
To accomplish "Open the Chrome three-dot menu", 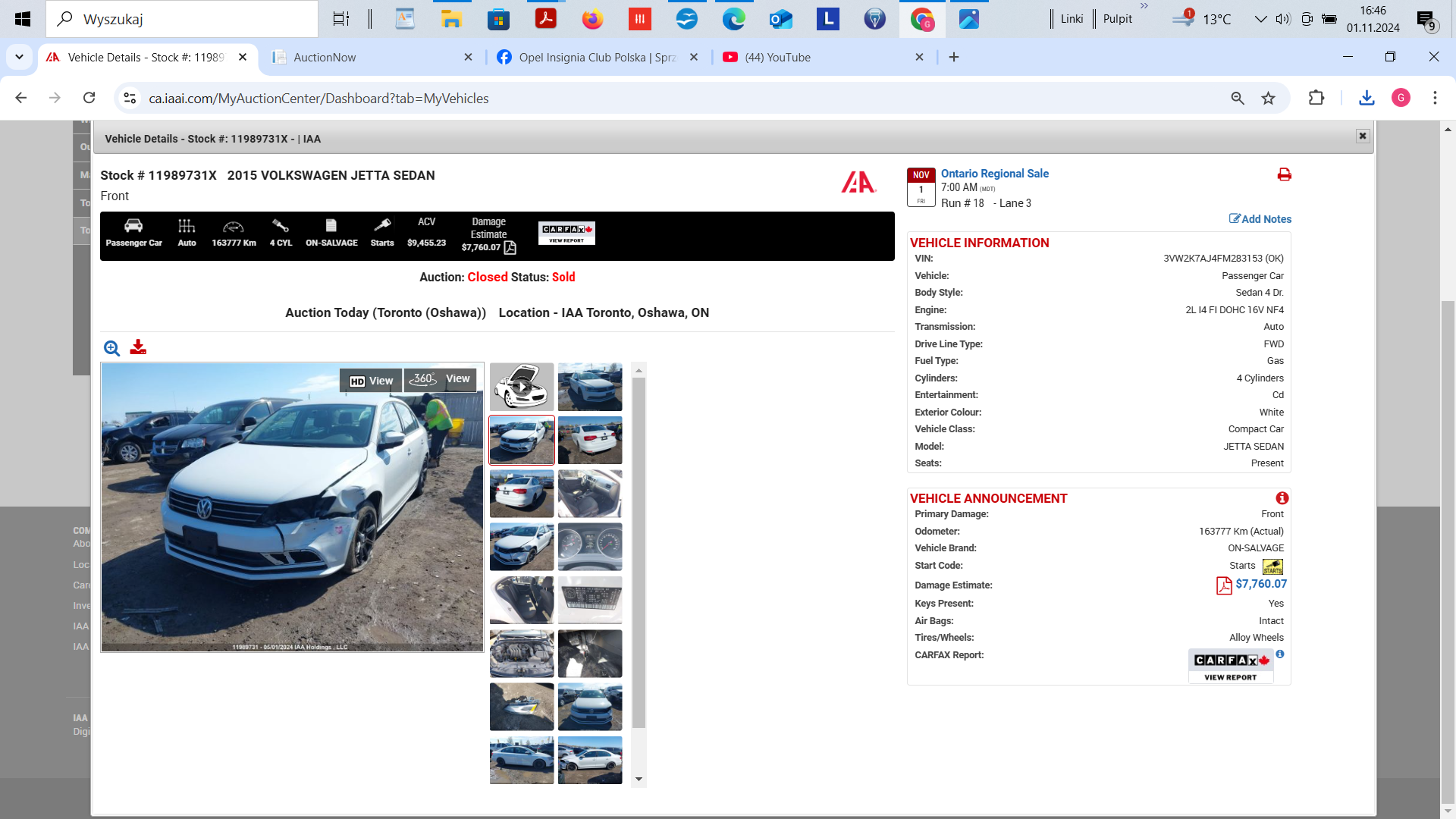I will tap(1435, 98).
